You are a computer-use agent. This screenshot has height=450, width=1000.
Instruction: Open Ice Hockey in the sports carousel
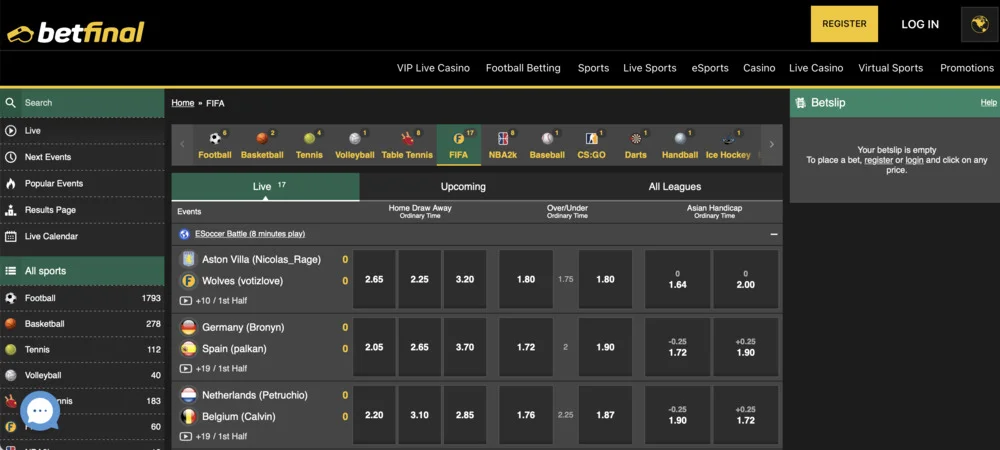click(x=728, y=145)
